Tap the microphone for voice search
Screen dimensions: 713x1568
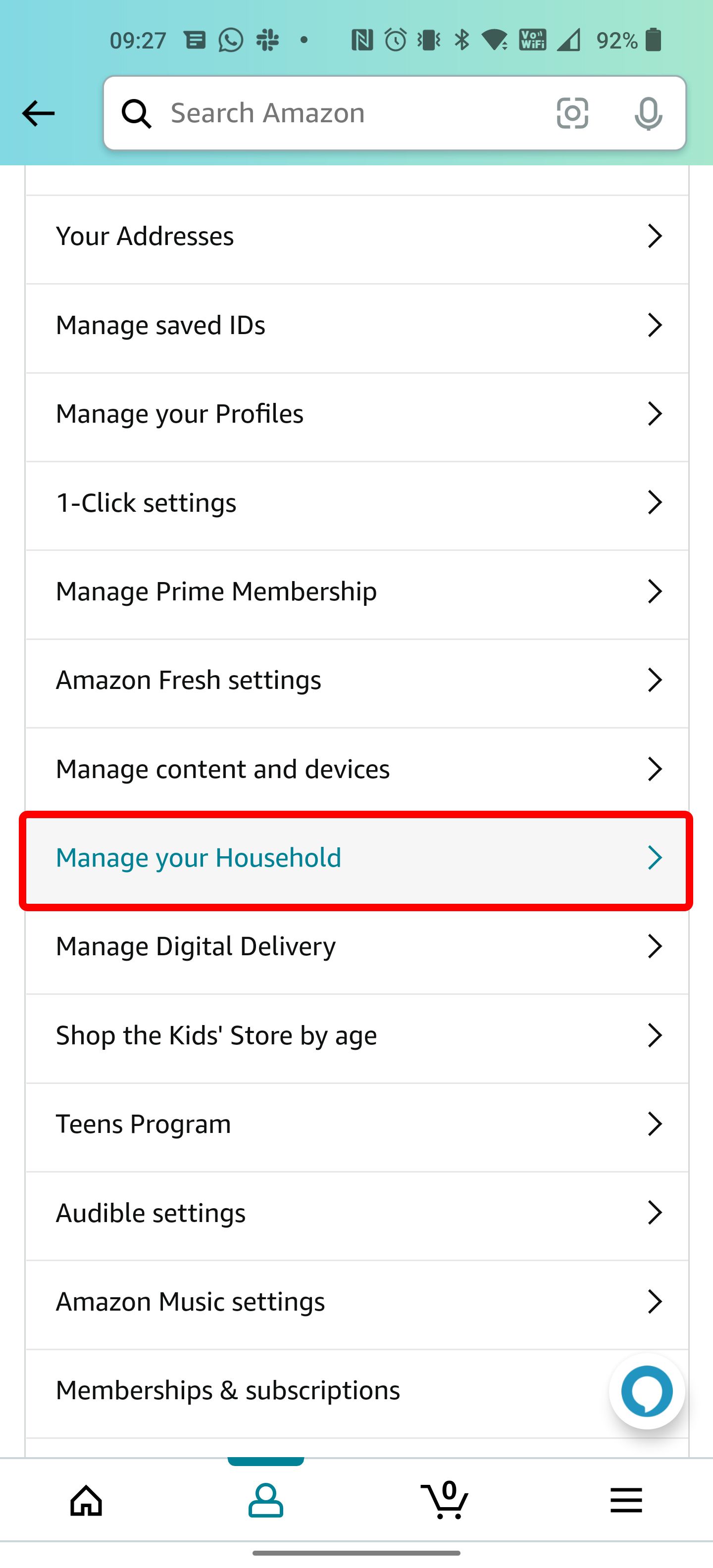pos(648,113)
